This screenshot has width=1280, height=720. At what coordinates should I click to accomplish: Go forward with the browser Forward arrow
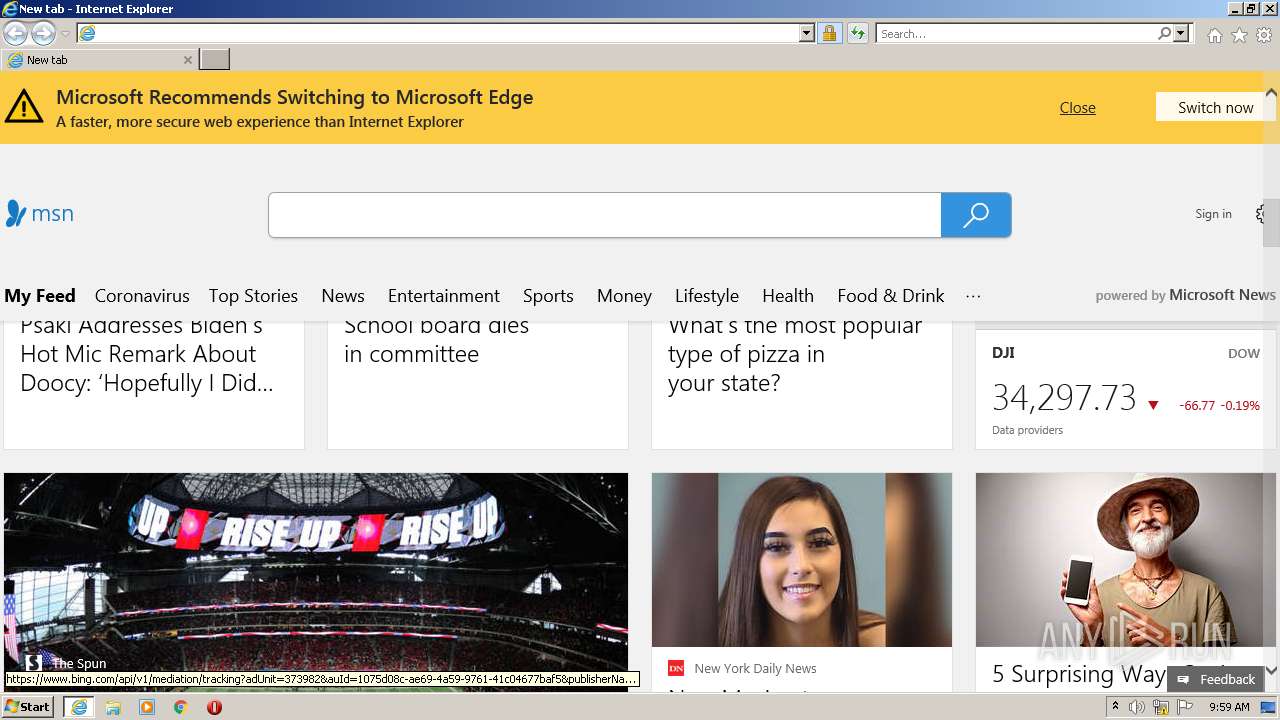(x=43, y=34)
